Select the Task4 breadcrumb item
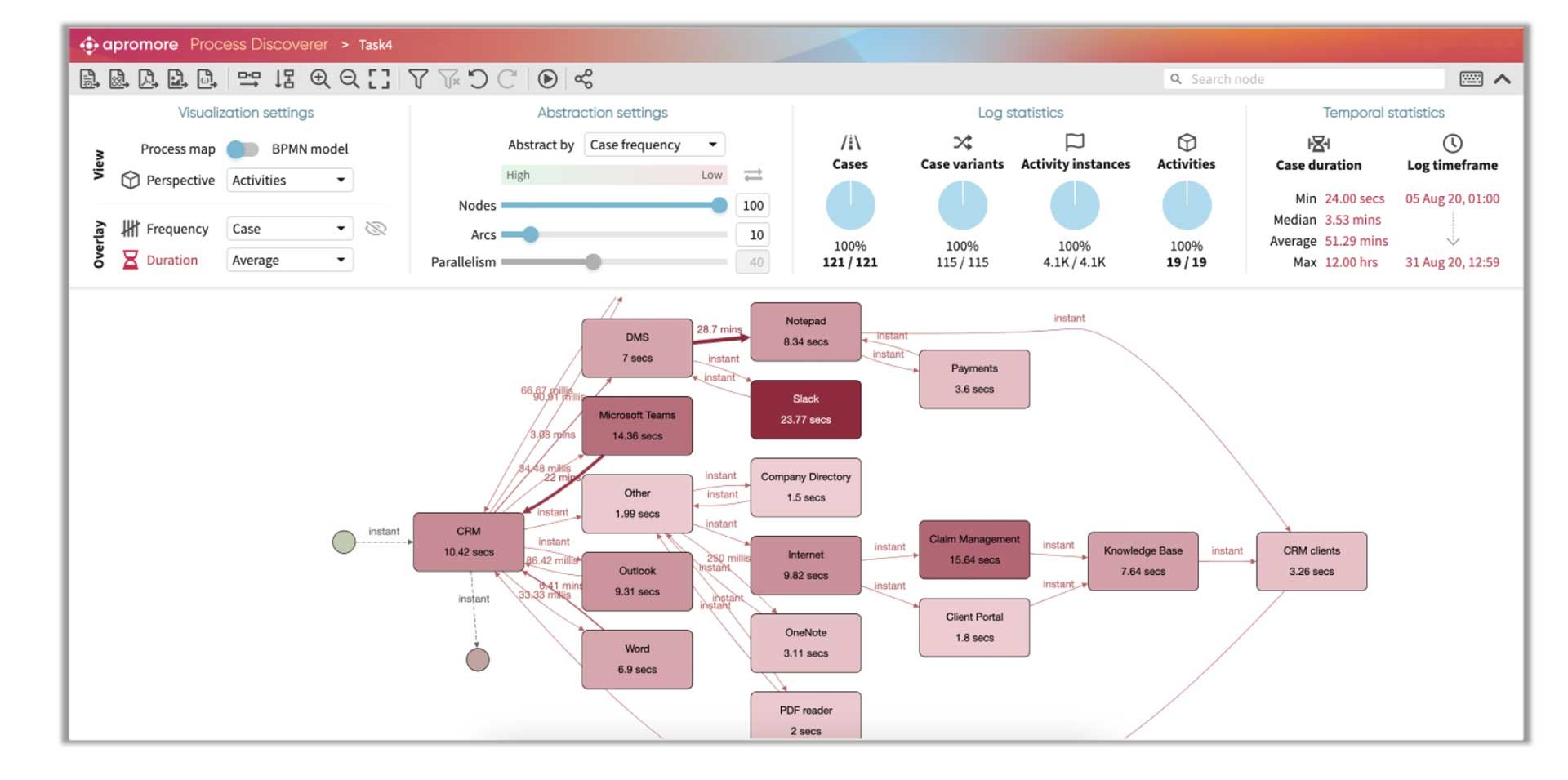This screenshot has height=780, width=1568. pyautogui.click(x=376, y=44)
